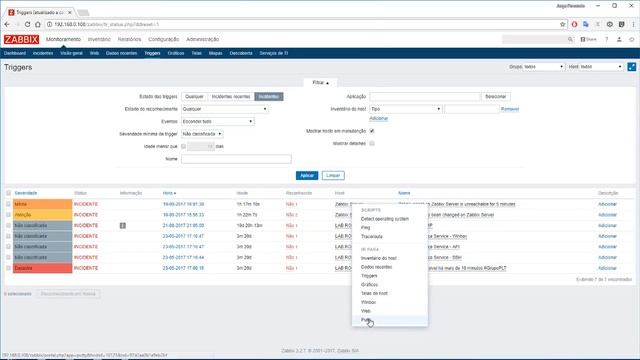Select the Estado dos triggers option Incidentes recentes
The width and height of the screenshot is (640, 360).
(x=231, y=97)
